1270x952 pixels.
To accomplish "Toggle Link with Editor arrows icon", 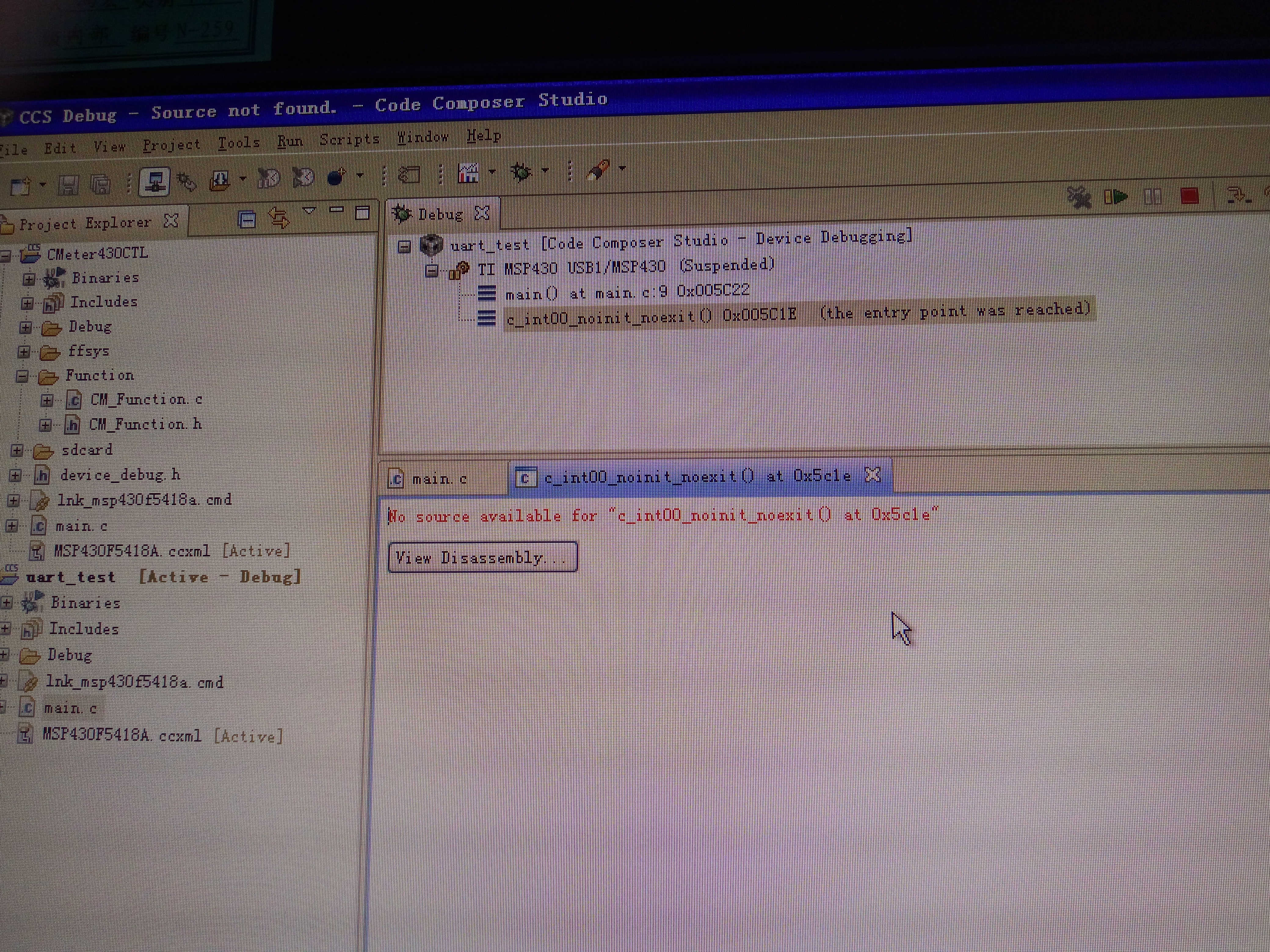I will (x=279, y=218).
